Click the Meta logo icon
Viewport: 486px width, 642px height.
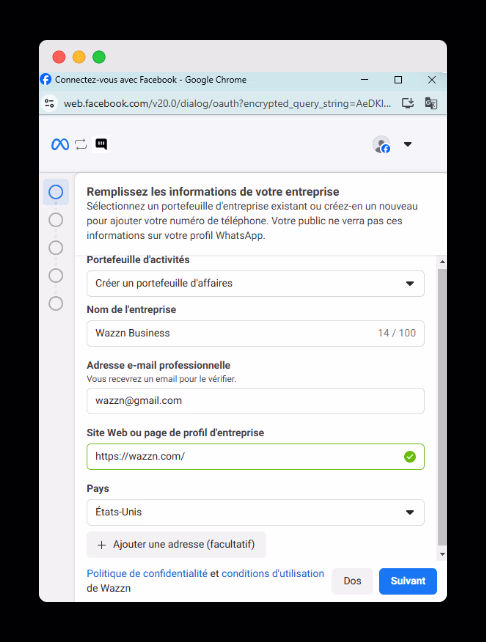tap(60, 144)
